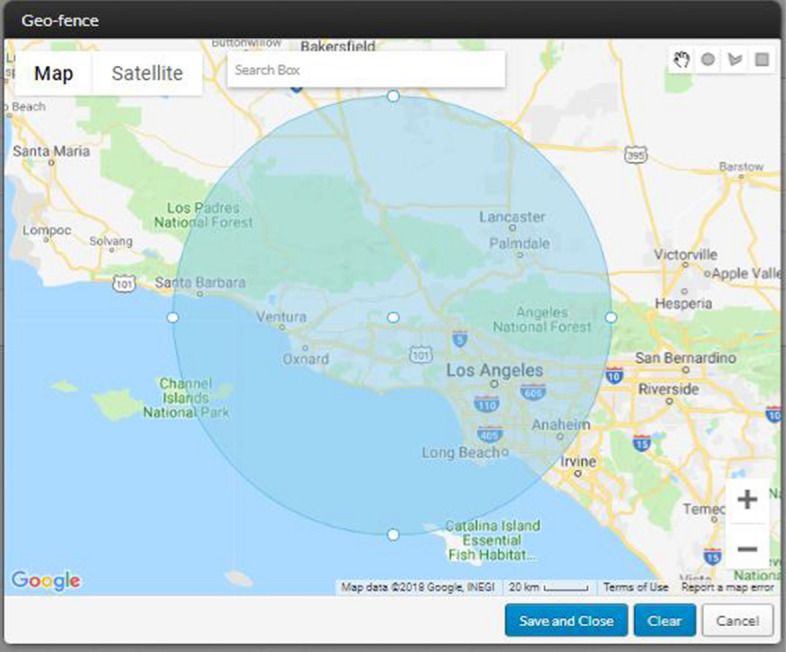Select the draw circle tool

point(708,59)
